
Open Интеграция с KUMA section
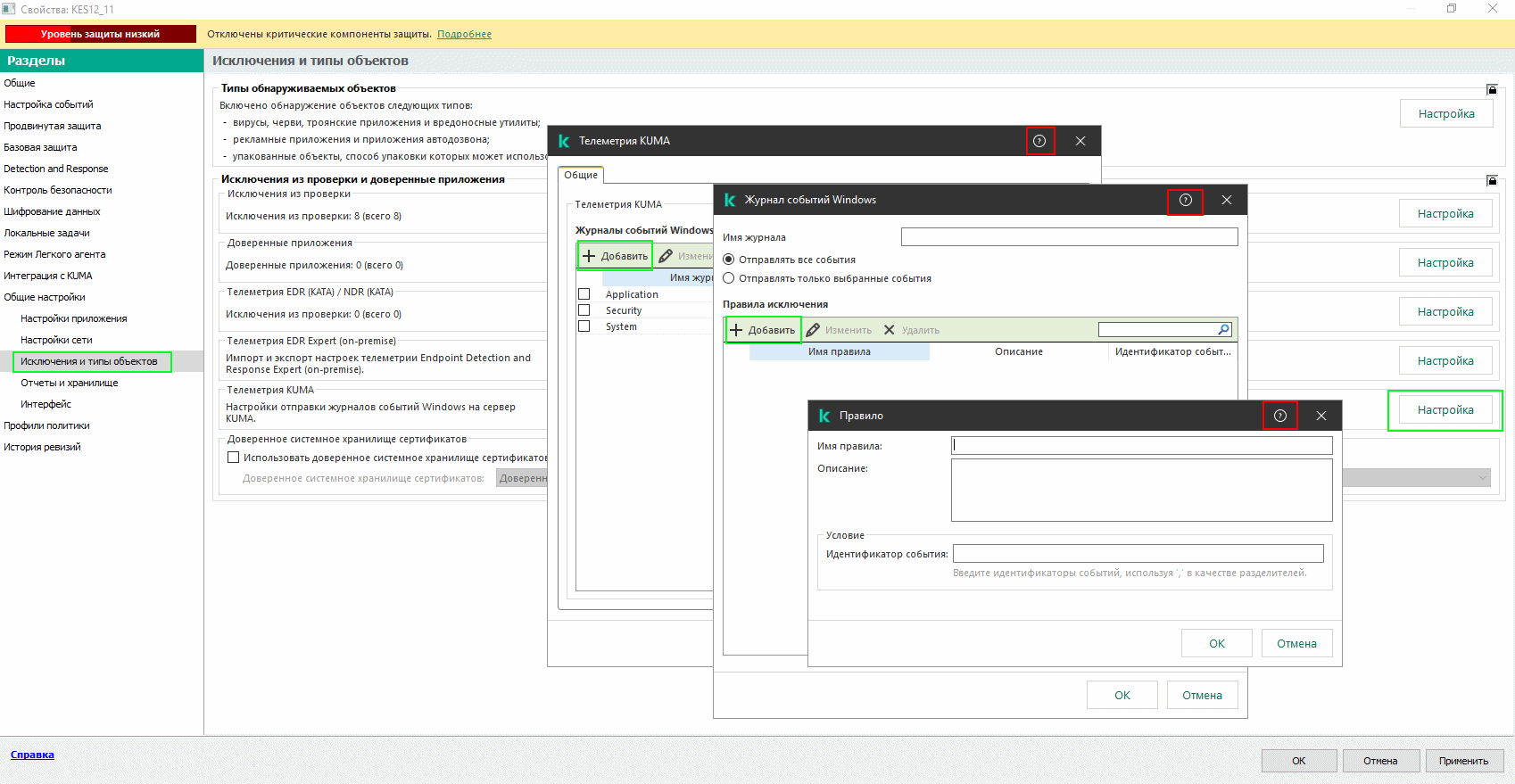48,276
